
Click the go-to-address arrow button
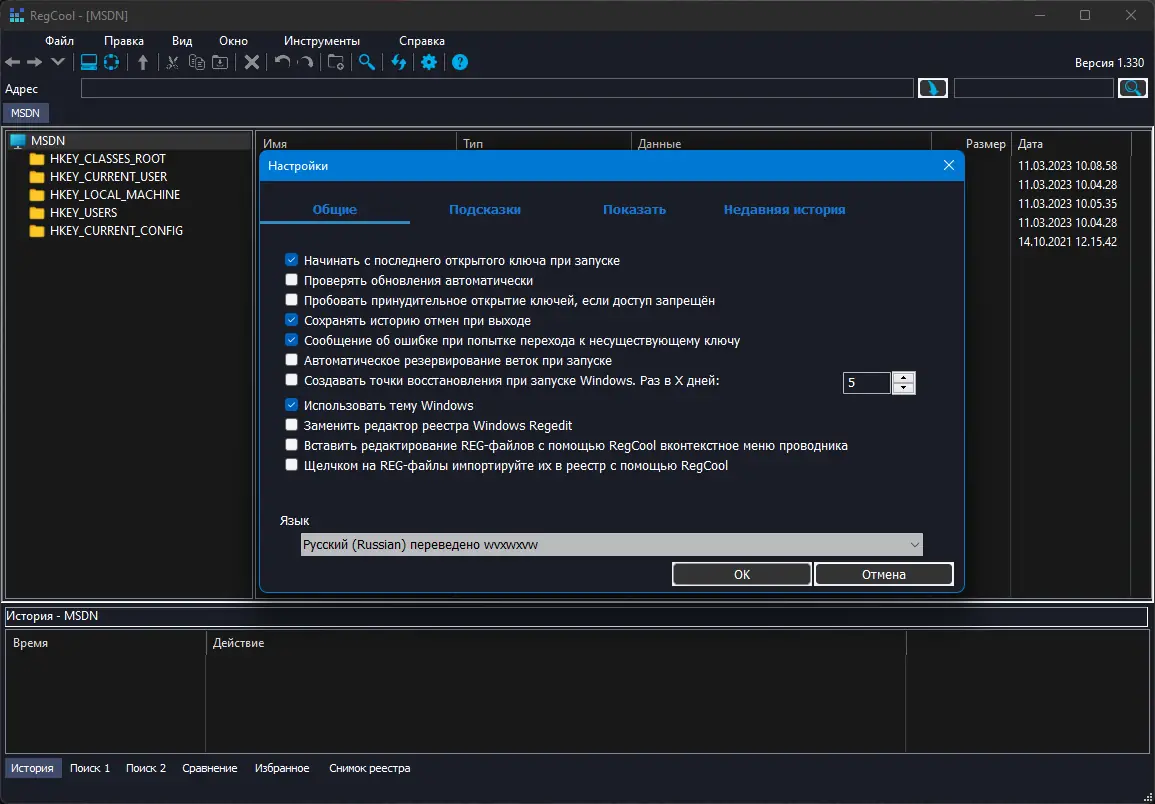pos(932,88)
